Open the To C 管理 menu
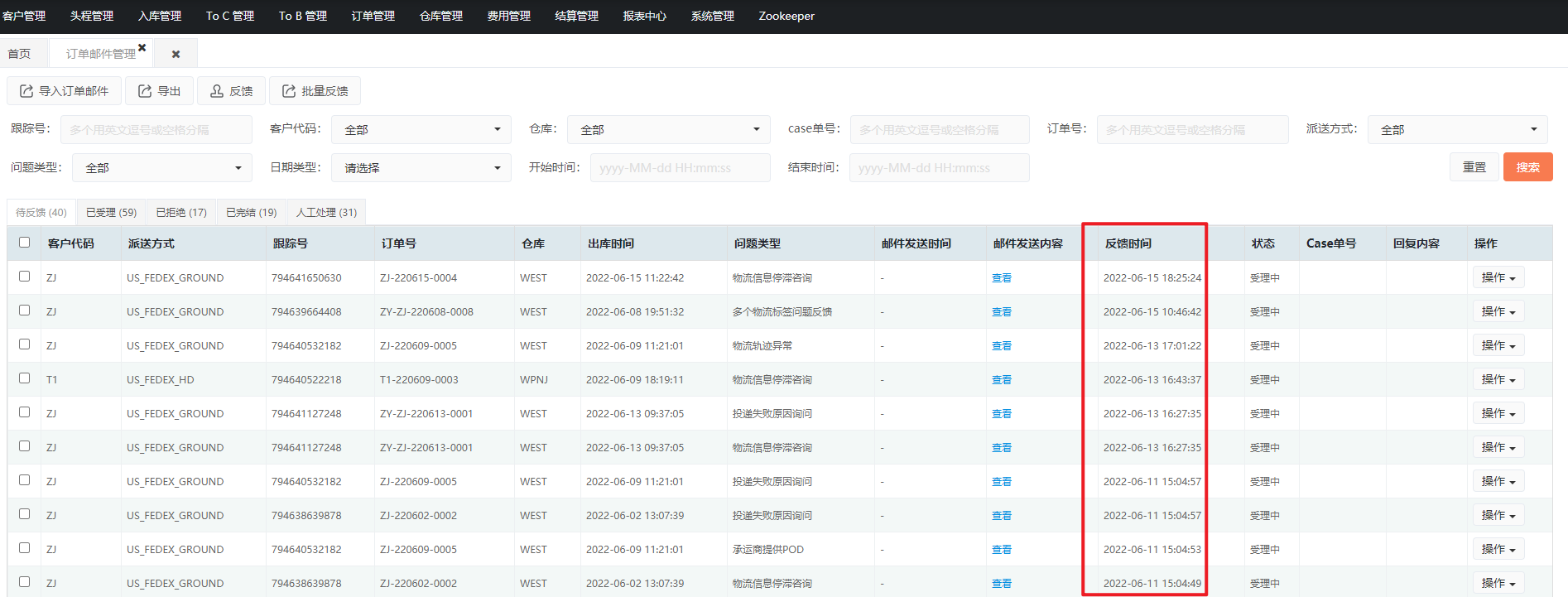 click(230, 16)
